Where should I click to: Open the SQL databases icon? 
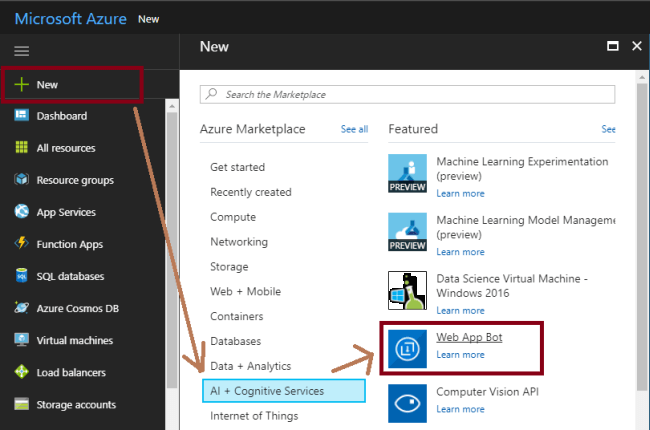(x=21, y=276)
